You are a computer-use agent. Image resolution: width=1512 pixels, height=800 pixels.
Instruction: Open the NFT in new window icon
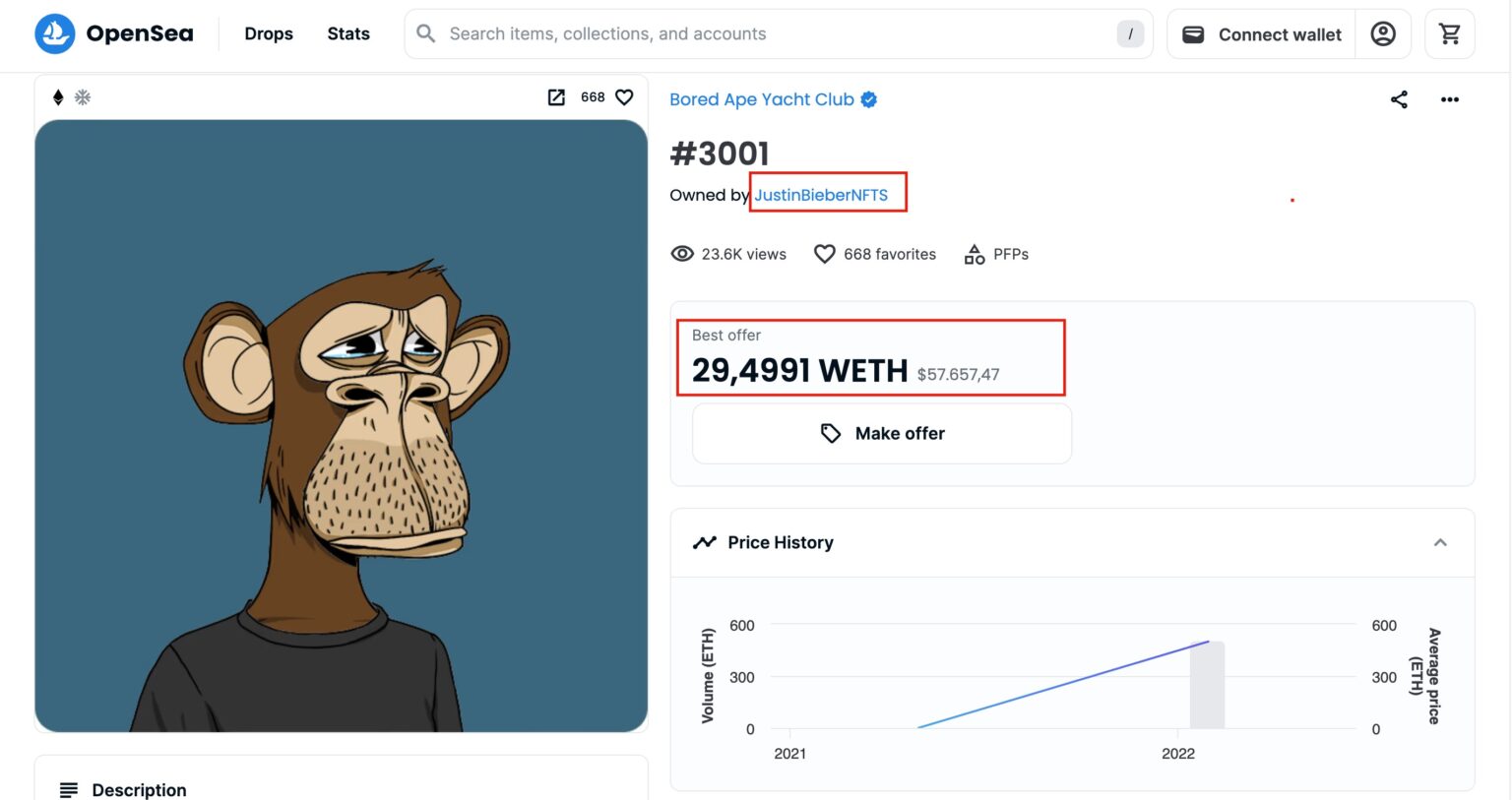tap(556, 97)
